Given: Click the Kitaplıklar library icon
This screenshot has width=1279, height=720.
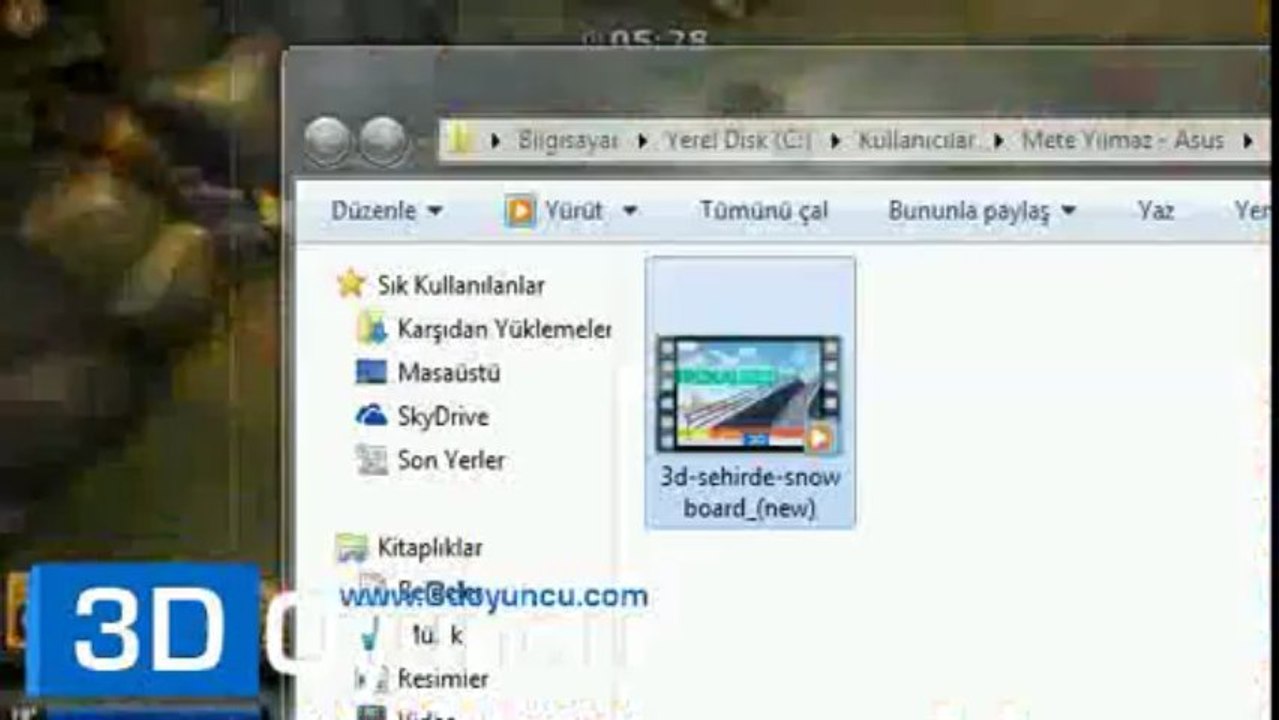Looking at the screenshot, I should [x=352, y=548].
